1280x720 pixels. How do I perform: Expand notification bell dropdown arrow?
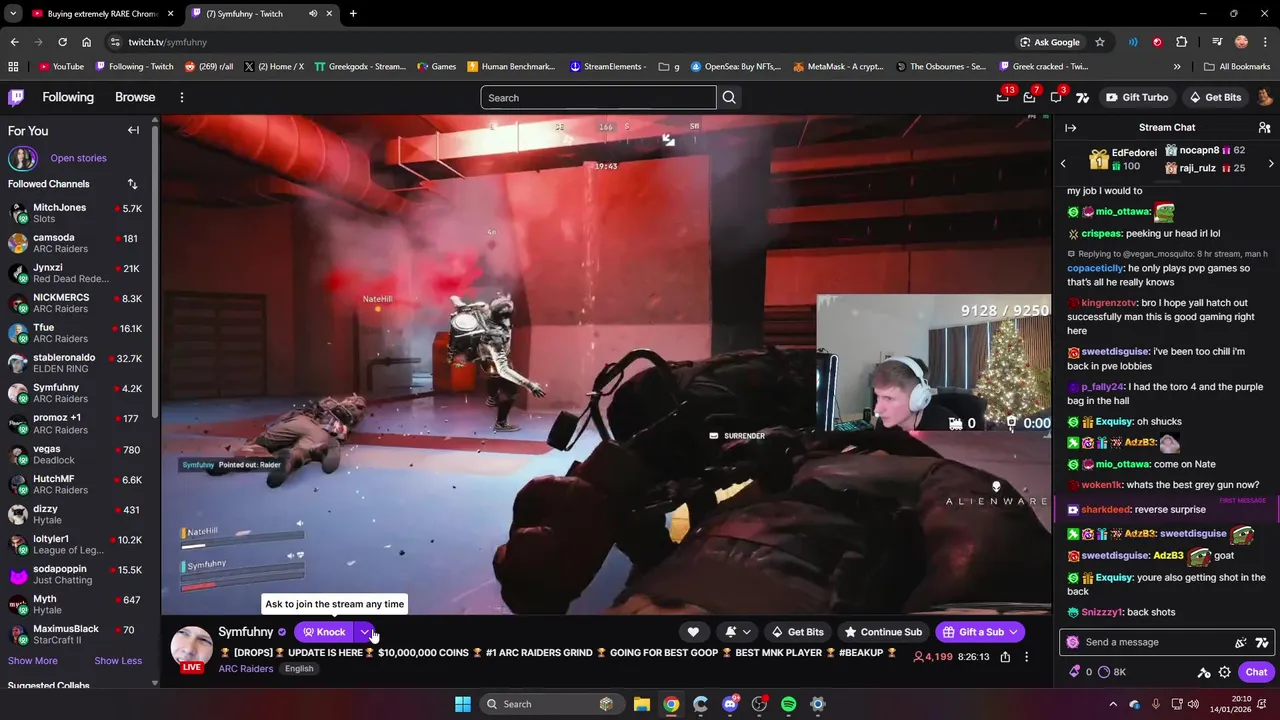point(746,632)
